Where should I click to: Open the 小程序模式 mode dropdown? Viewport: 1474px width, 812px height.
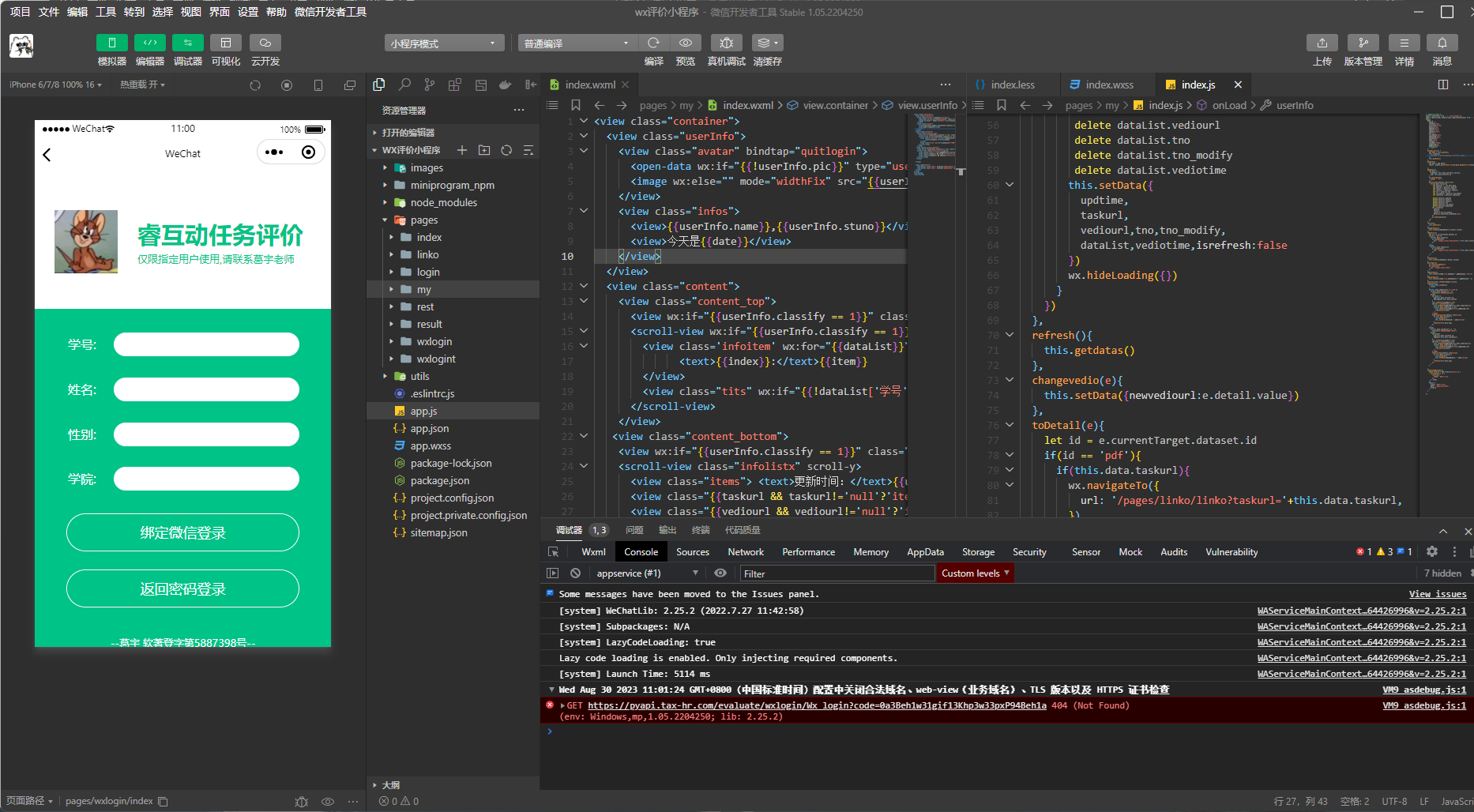pos(445,43)
